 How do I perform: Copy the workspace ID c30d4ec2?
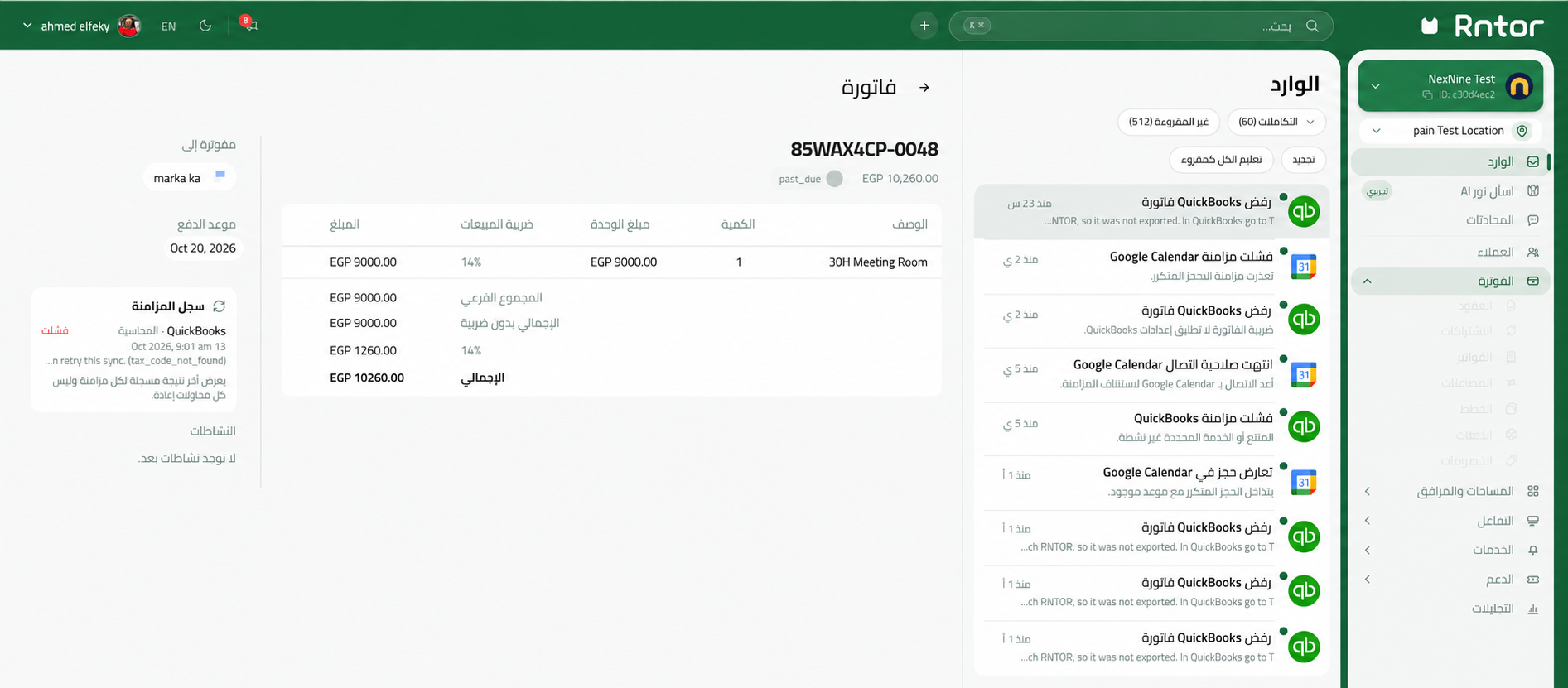click(x=1427, y=95)
